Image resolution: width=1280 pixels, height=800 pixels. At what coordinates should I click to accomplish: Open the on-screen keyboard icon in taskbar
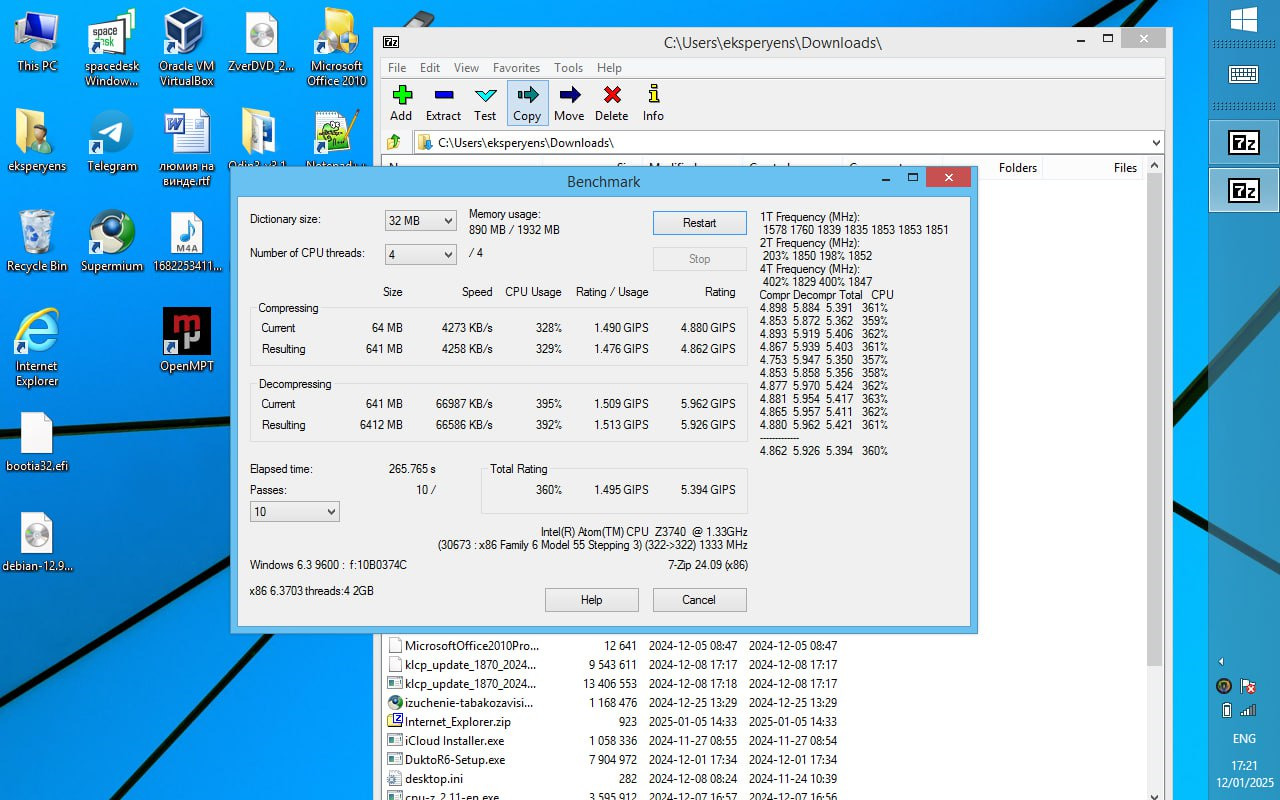(x=1243, y=74)
